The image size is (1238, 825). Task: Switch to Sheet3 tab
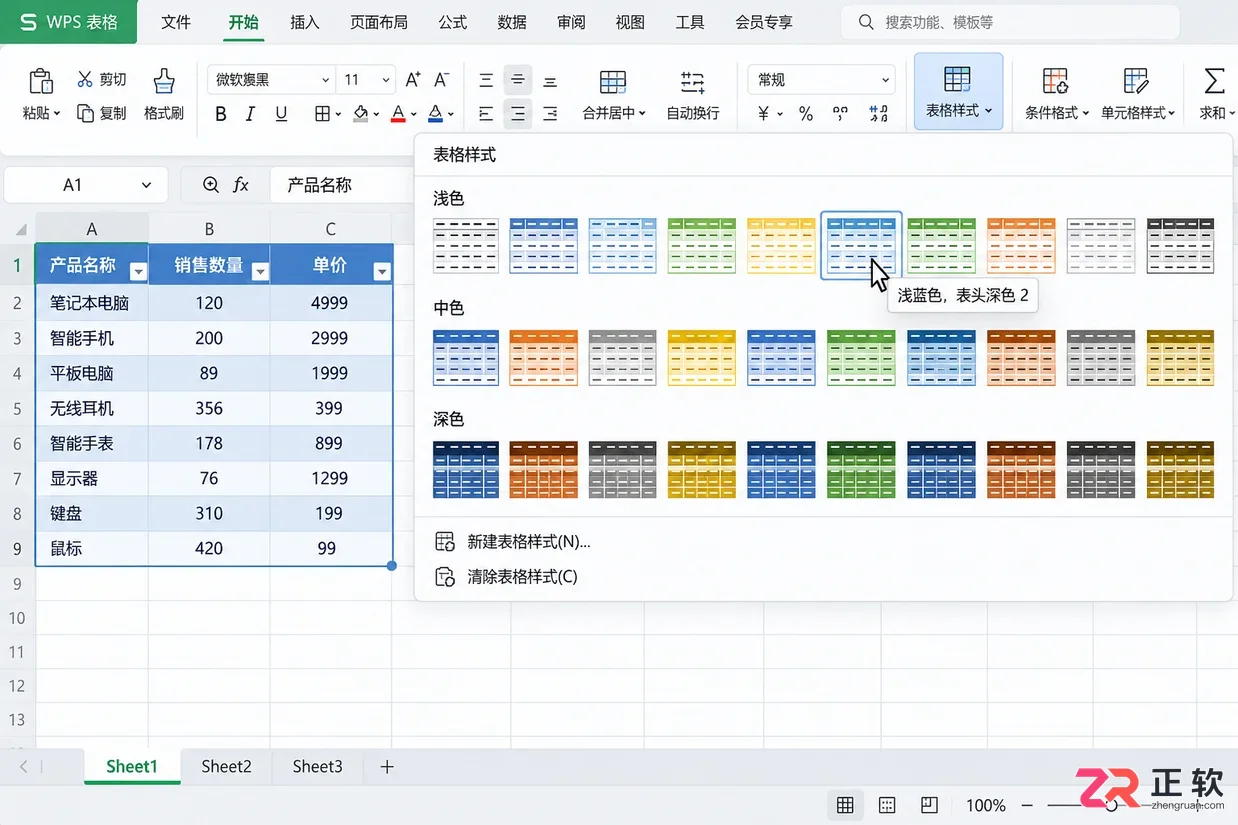[317, 766]
